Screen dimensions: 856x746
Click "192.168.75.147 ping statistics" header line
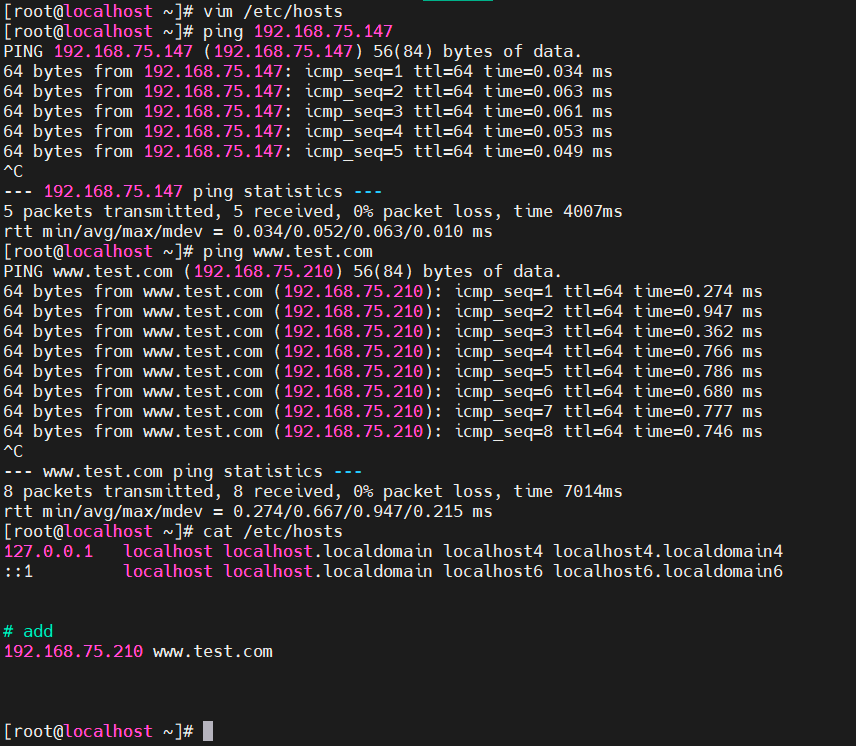click(193, 192)
